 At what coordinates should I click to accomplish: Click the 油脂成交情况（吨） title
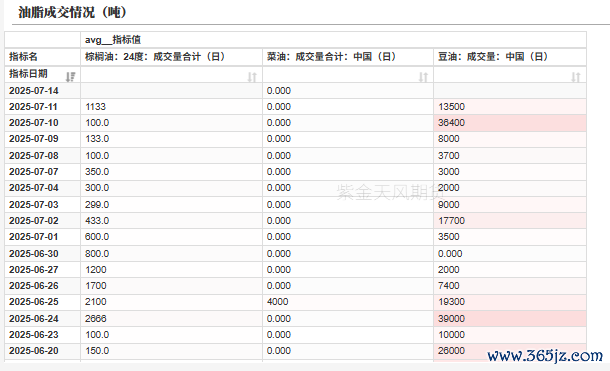coord(72,12)
